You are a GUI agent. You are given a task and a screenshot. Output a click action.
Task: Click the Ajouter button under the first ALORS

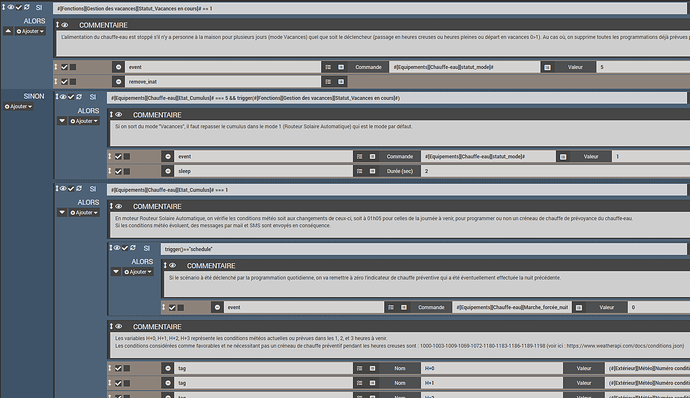tap(30, 31)
